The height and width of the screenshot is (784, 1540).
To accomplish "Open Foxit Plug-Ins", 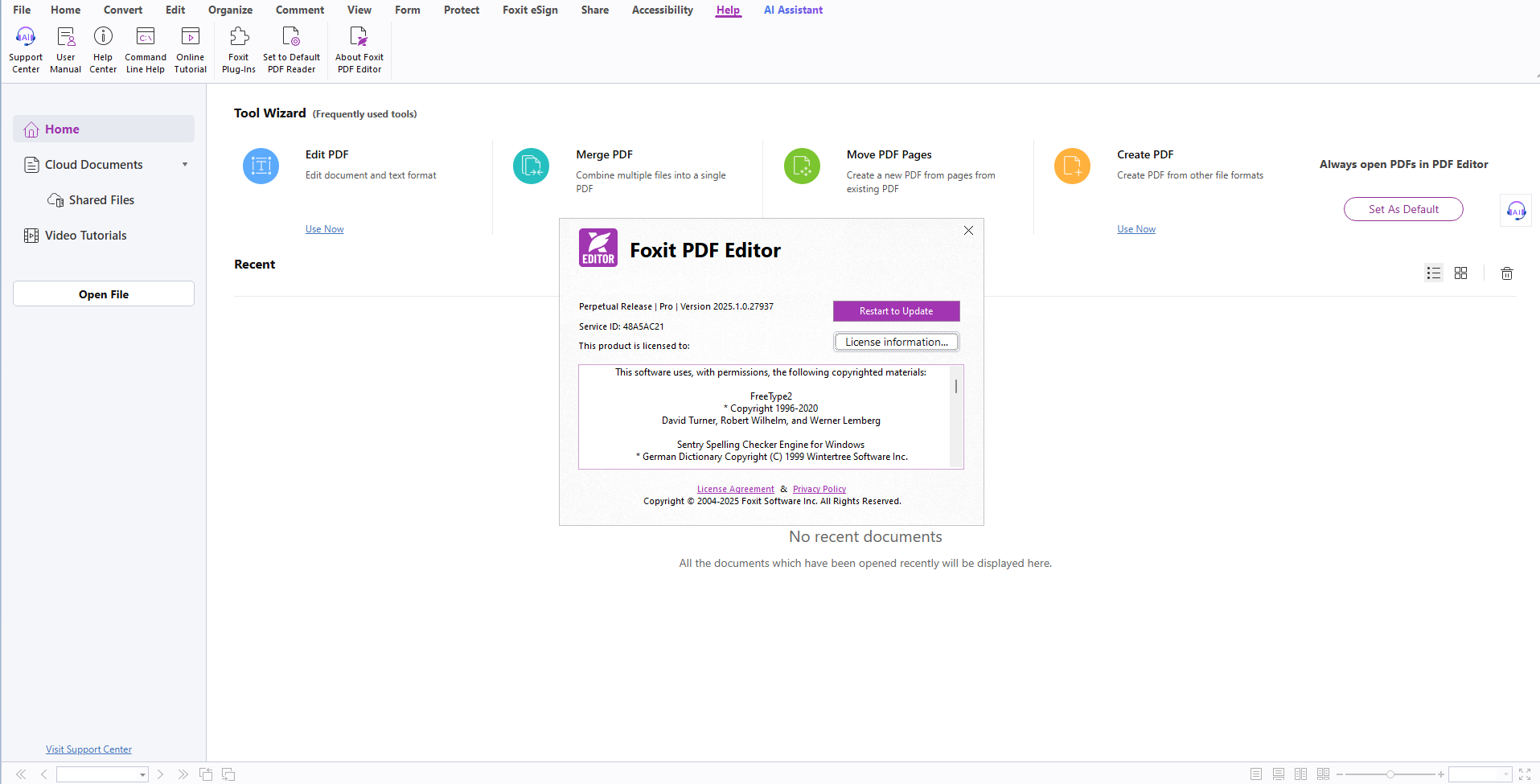I will click(239, 50).
